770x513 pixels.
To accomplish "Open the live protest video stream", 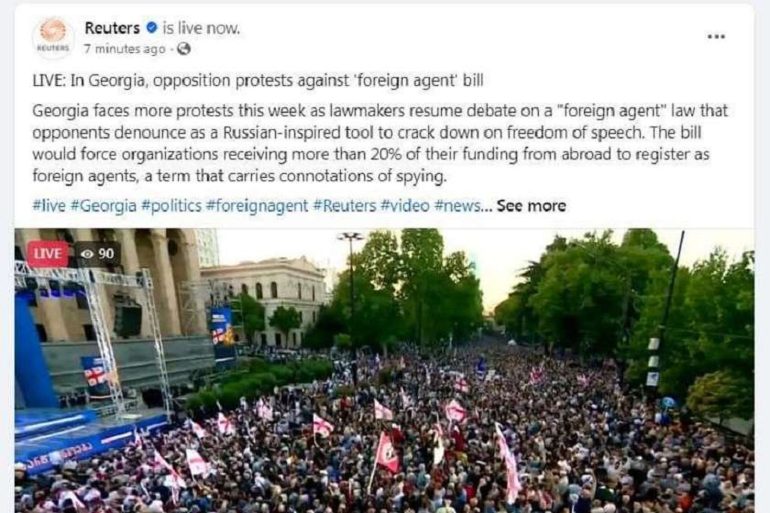I will (385, 371).
